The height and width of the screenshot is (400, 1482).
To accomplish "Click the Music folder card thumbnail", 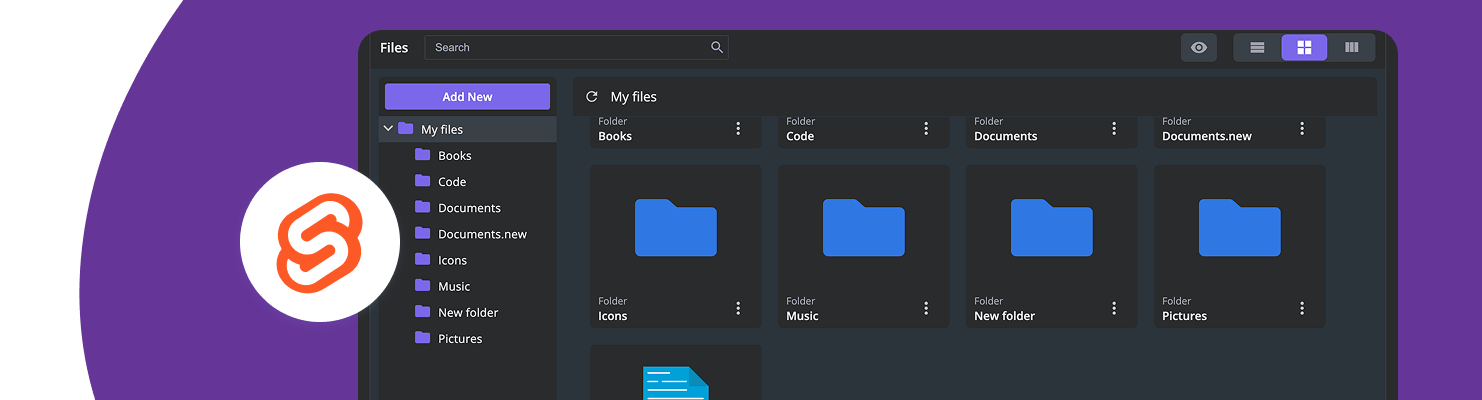I will pos(864,228).
